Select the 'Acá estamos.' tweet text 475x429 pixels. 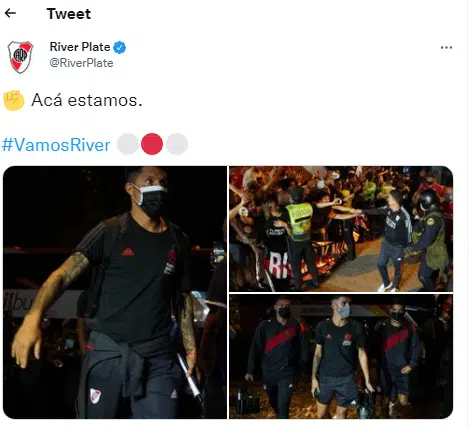(87, 100)
